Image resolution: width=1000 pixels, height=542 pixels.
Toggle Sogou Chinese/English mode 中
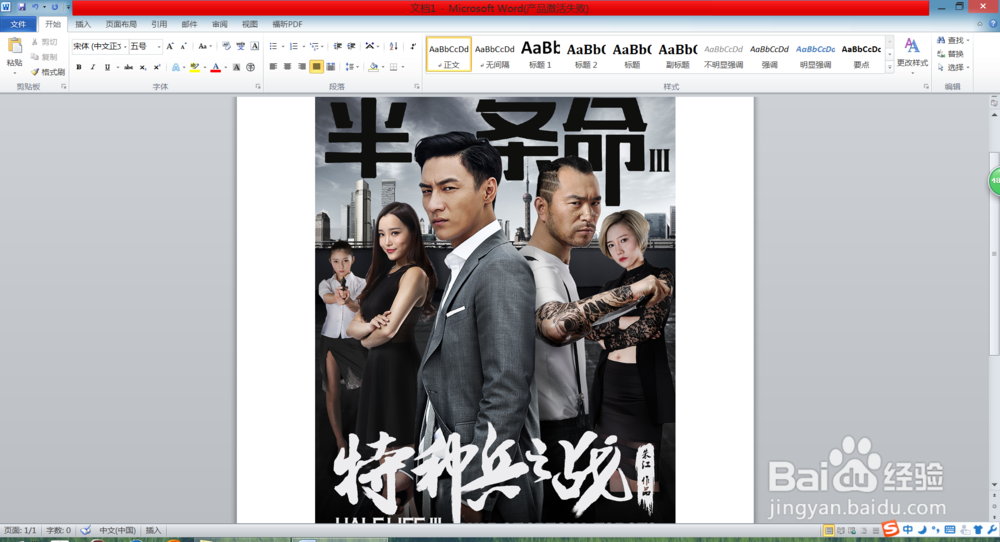pos(908,530)
